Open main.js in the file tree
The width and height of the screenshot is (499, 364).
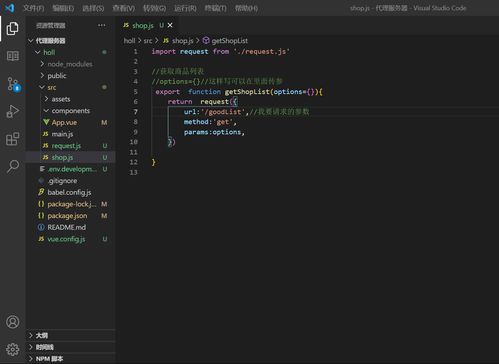[71, 134]
